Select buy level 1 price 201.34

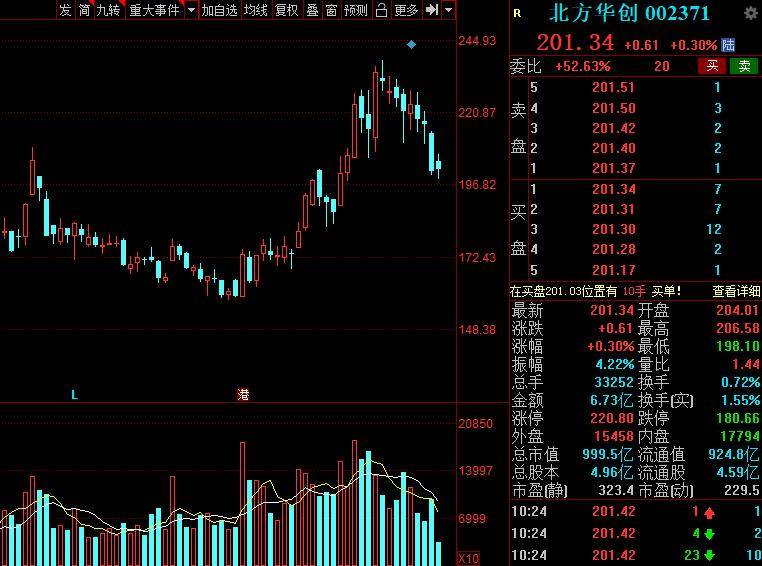613,189
